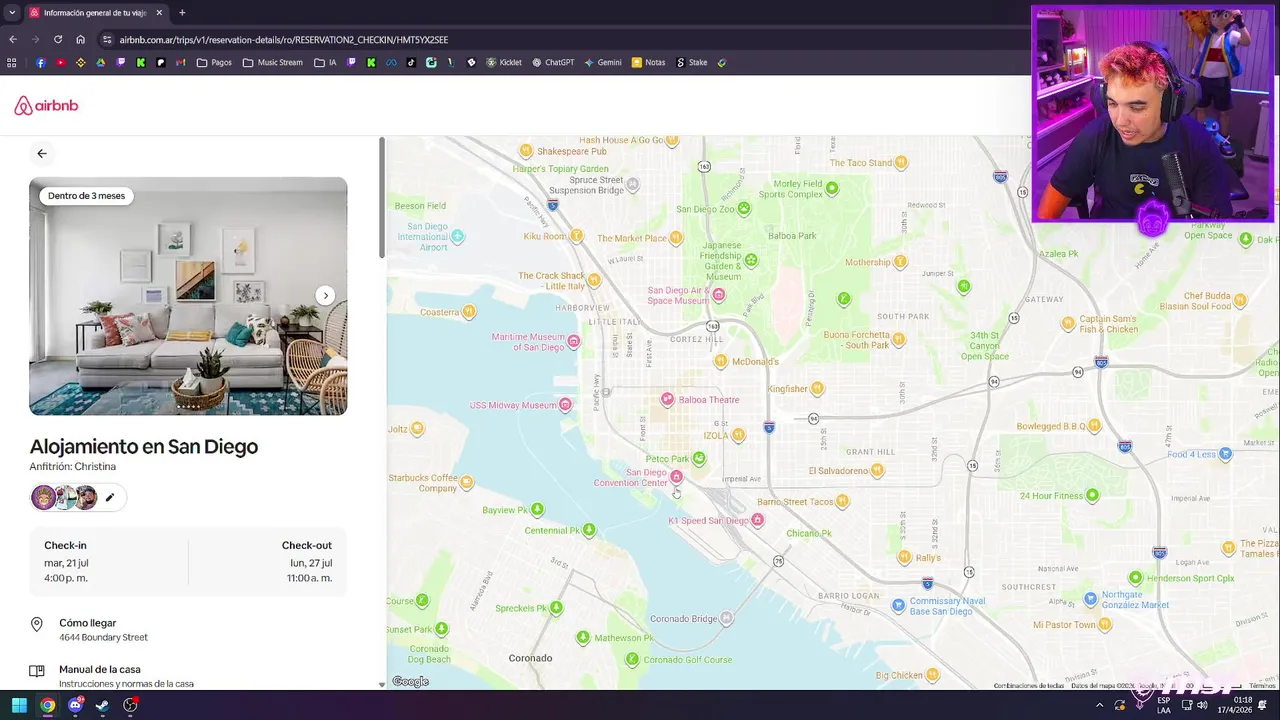Open the tab search dropdown arrow
Viewport: 1280px width, 720px height.
tap(10, 13)
